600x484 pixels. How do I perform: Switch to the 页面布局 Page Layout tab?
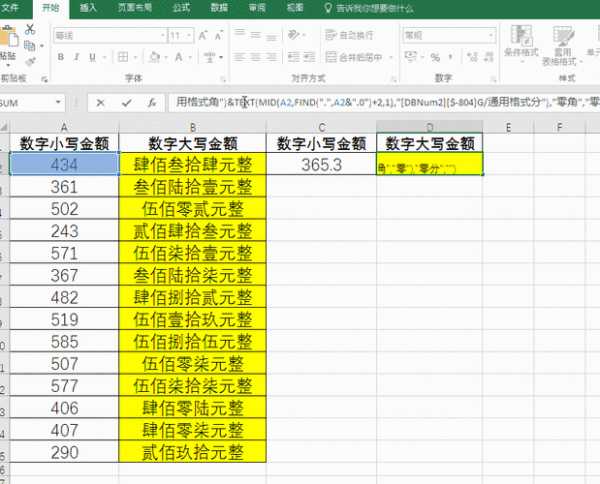pyautogui.click(x=135, y=7)
